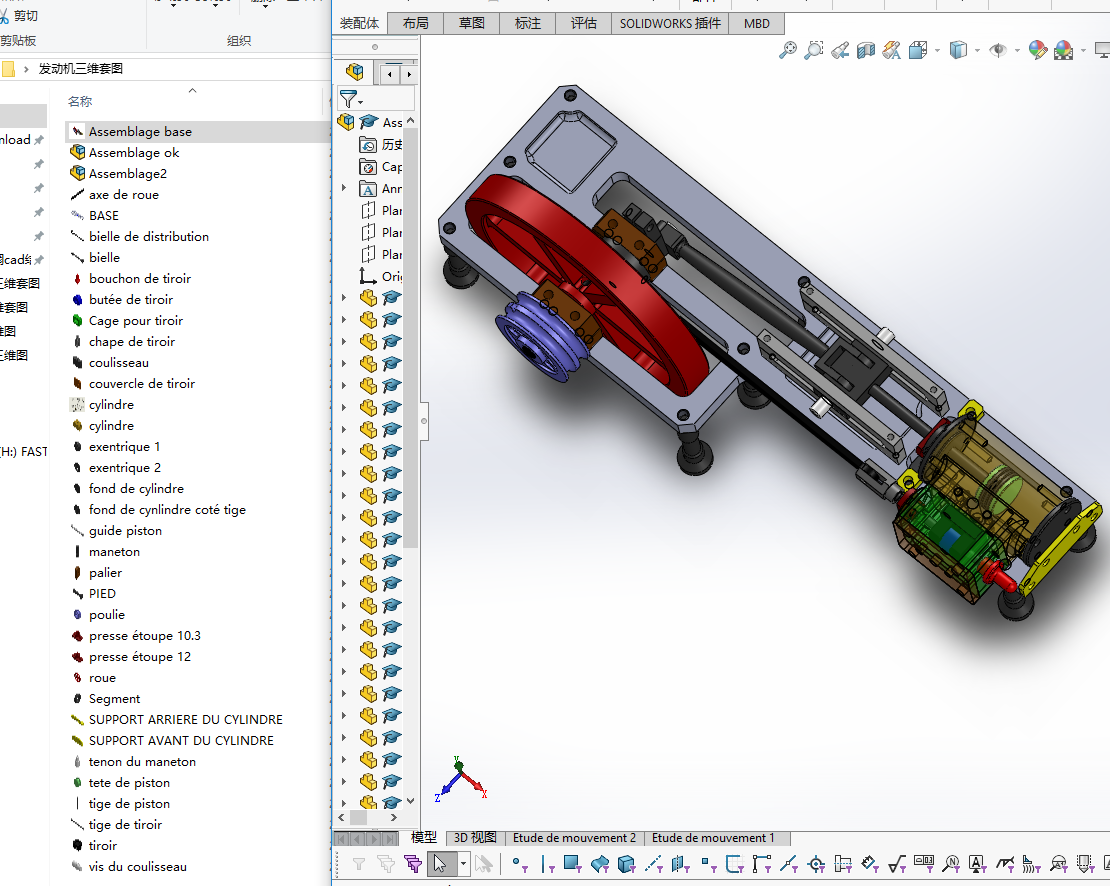Viewport: 1110px width, 886px height.
Task: Activate the Zoom to Area tool
Action: (x=814, y=49)
